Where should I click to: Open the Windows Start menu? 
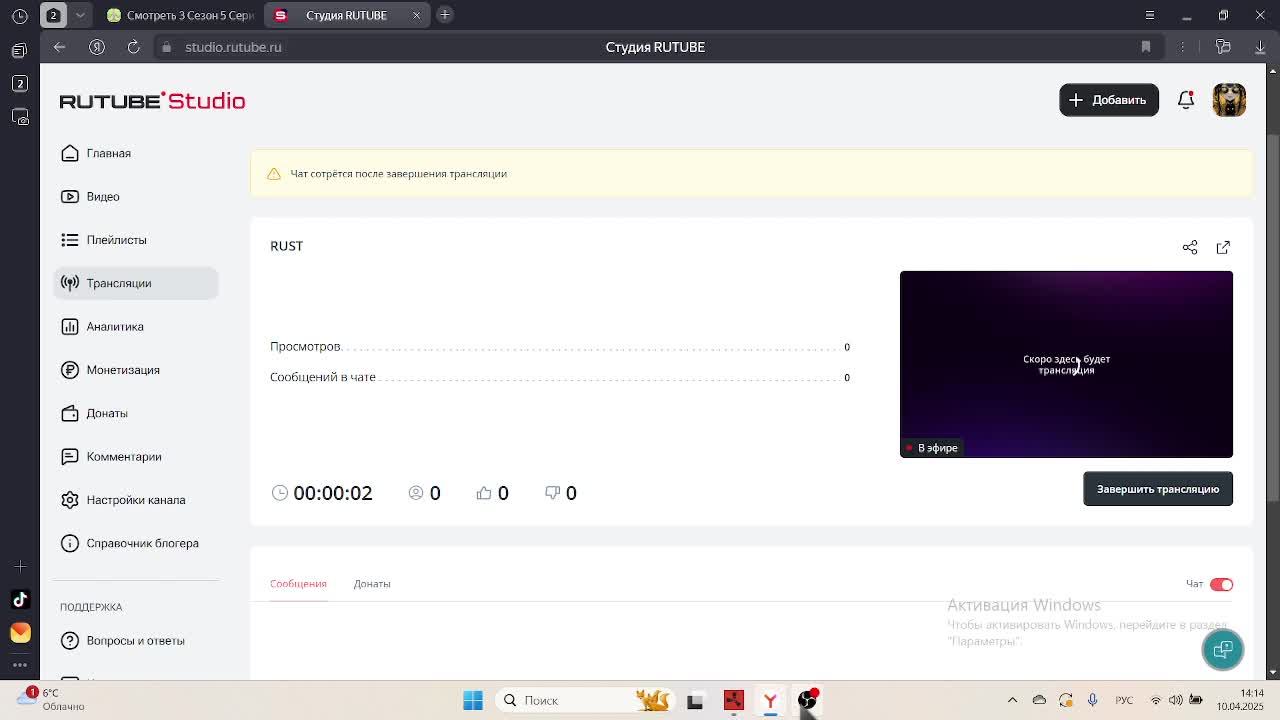[x=473, y=700]
